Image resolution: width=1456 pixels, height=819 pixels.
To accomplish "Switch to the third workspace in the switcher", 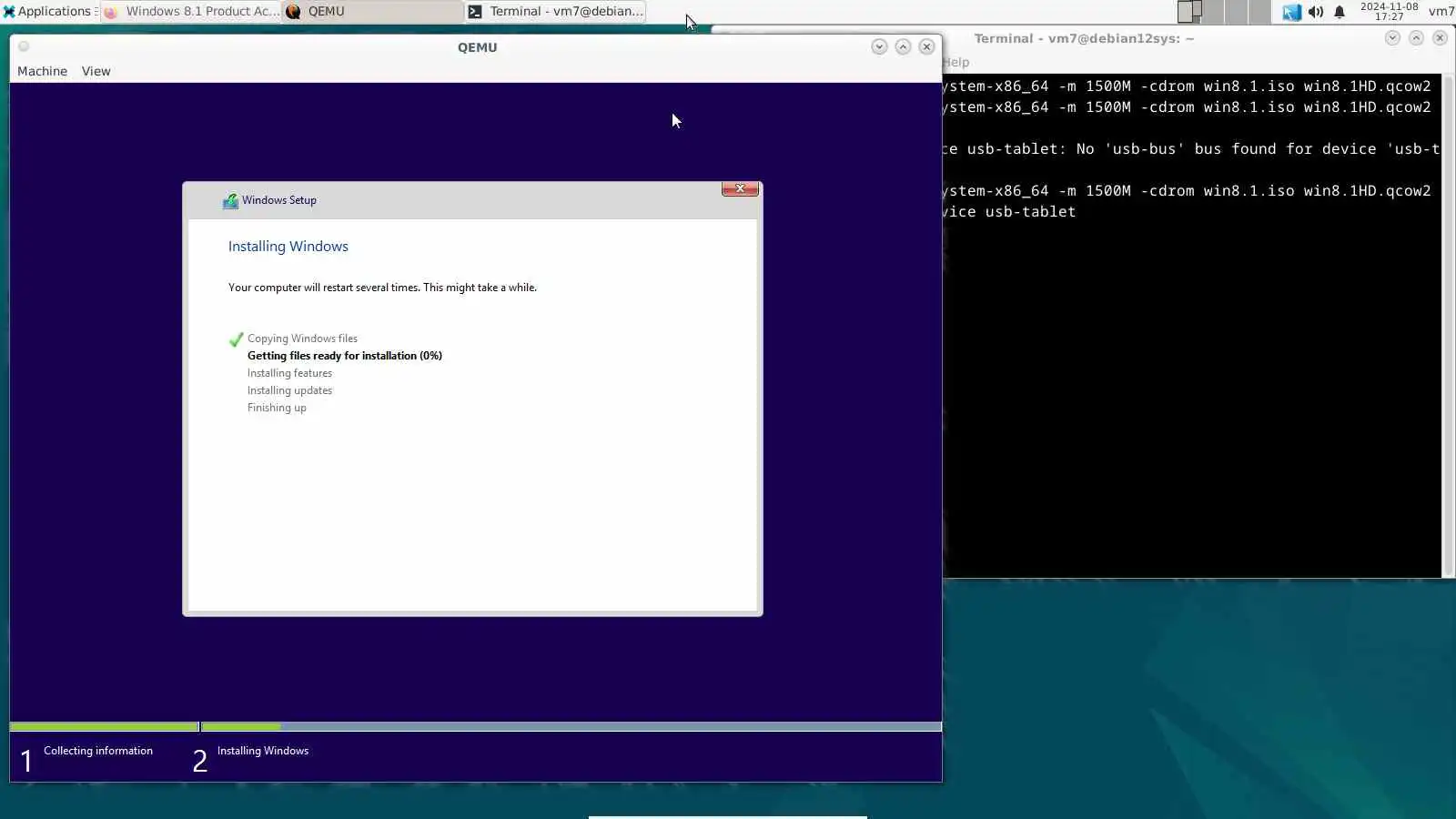I will pyautogui.click(x=1237, y=11).
